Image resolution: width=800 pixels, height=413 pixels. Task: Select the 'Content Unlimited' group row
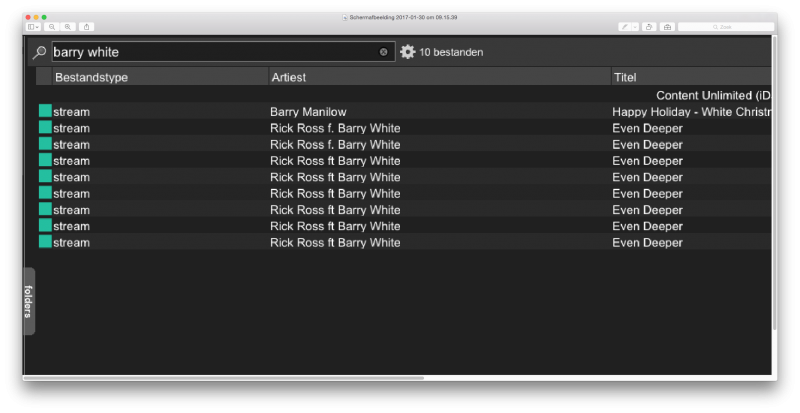click(404, 95)
